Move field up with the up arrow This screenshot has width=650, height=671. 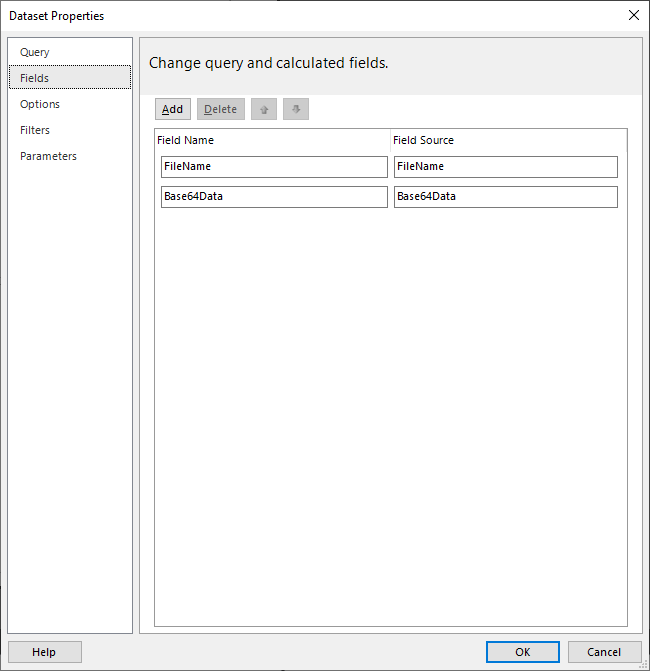tap(264, 109)
